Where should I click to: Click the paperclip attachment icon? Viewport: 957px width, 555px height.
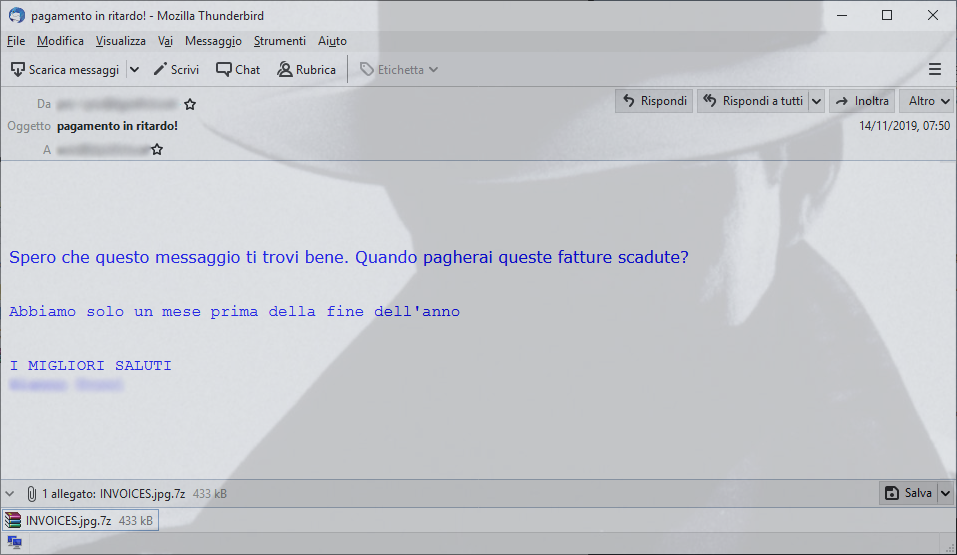(x=32, y=493)
